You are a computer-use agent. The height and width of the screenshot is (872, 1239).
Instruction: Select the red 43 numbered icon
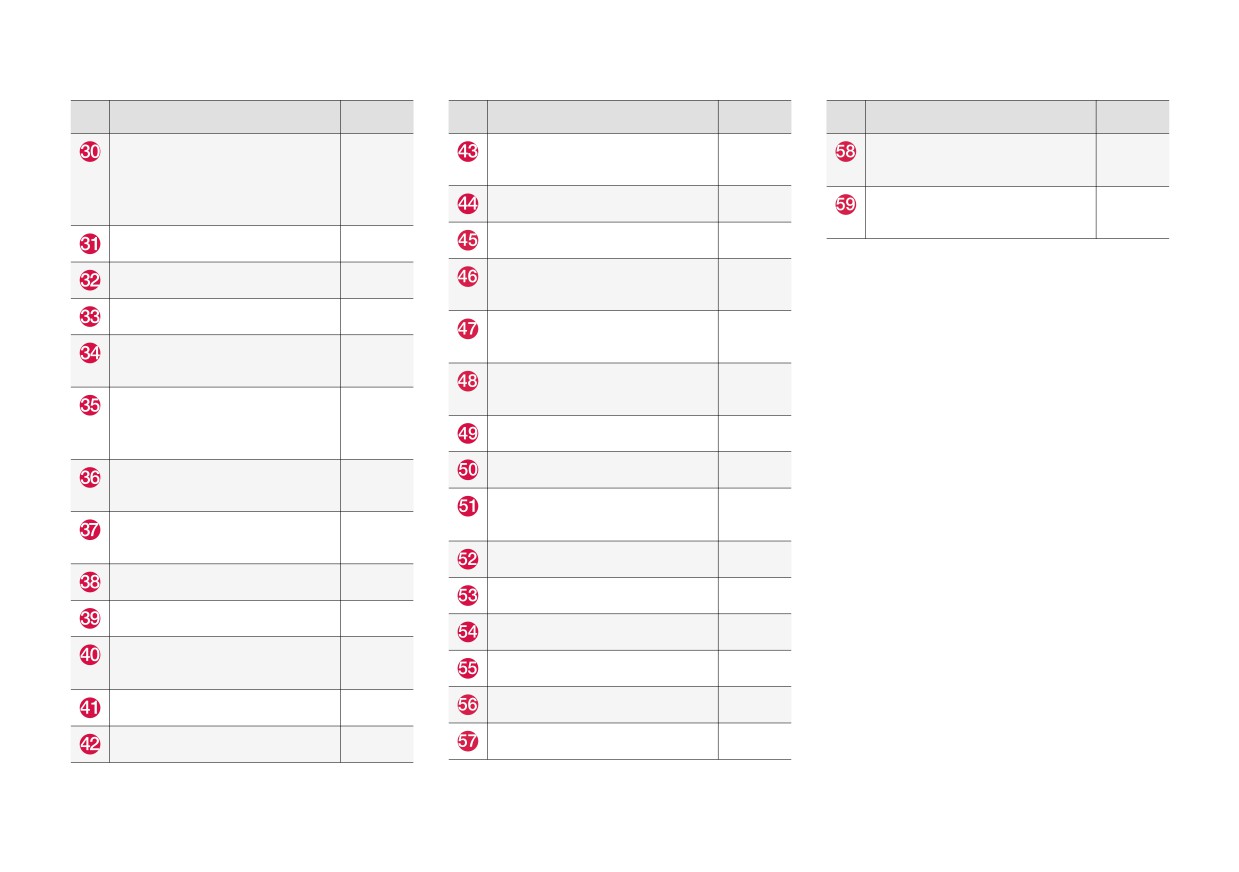pos(468,152)
